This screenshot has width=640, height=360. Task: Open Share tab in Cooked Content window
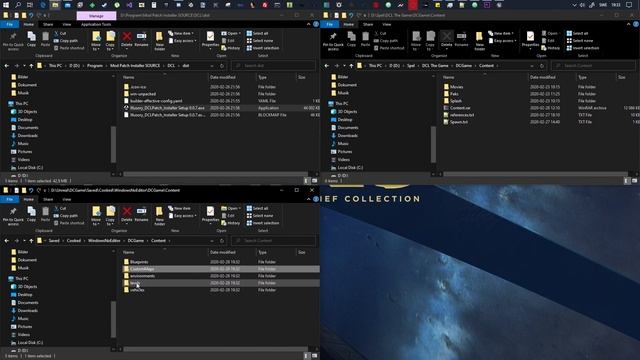point(48,199)
